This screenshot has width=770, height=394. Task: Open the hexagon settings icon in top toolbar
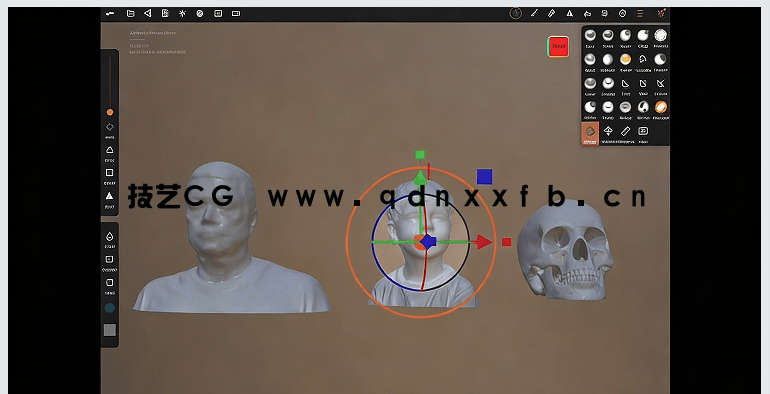pos(622,13)
